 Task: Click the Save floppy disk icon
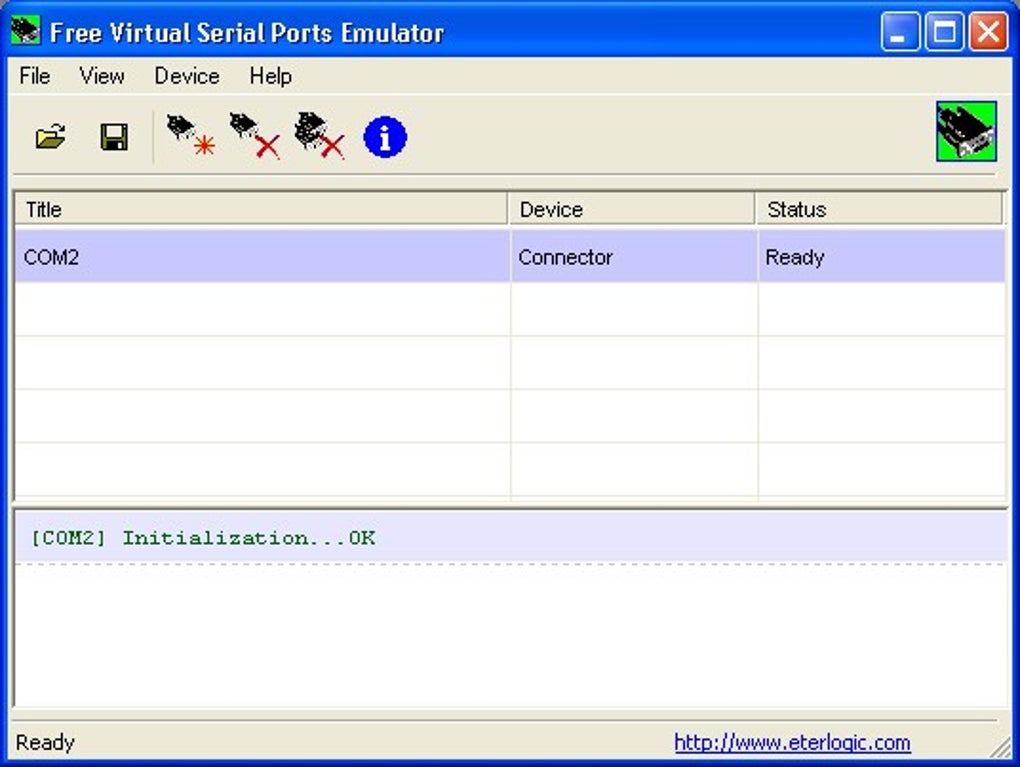click(114, 137)
